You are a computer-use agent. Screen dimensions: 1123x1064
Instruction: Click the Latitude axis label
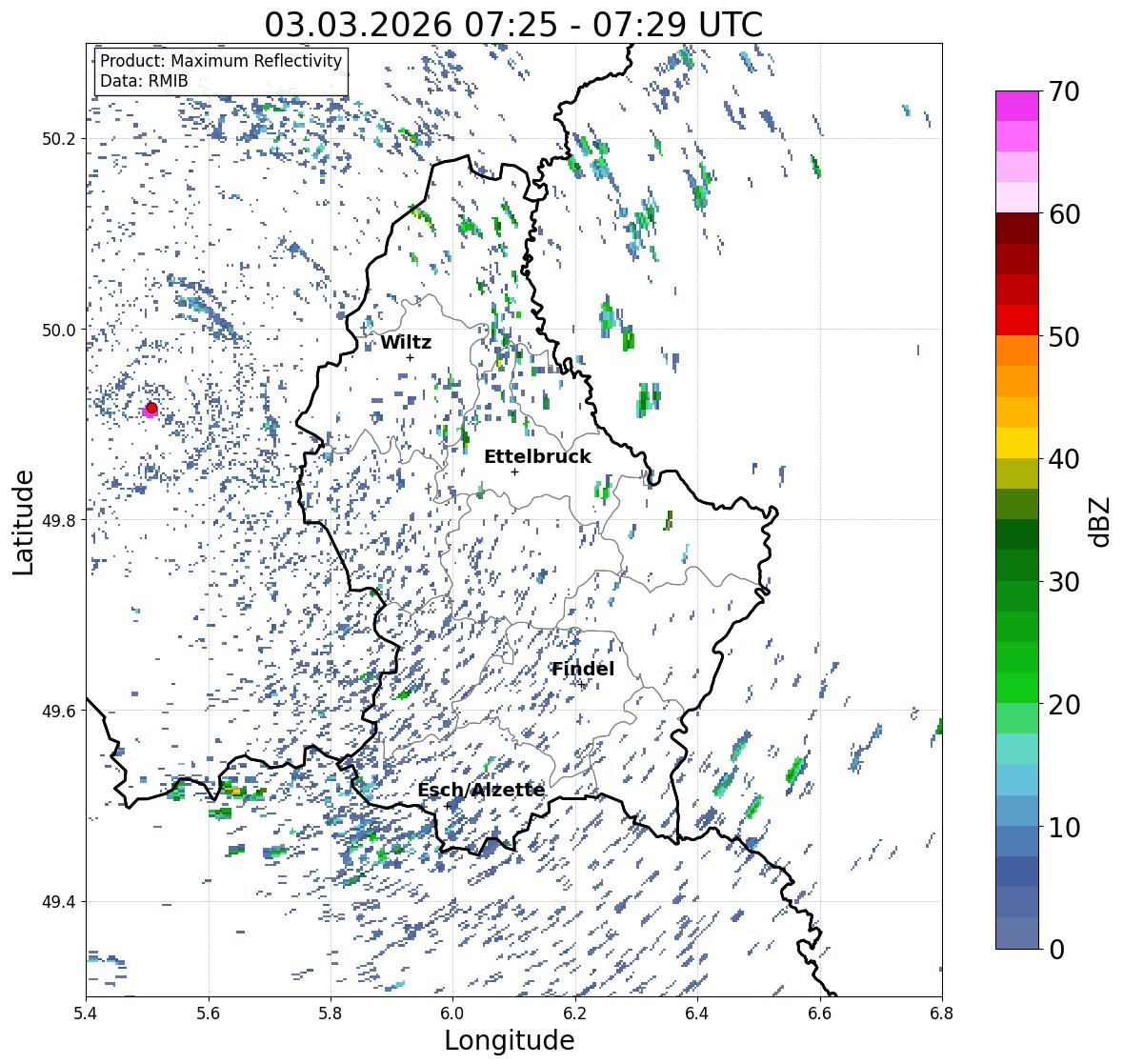click(24, 522)
